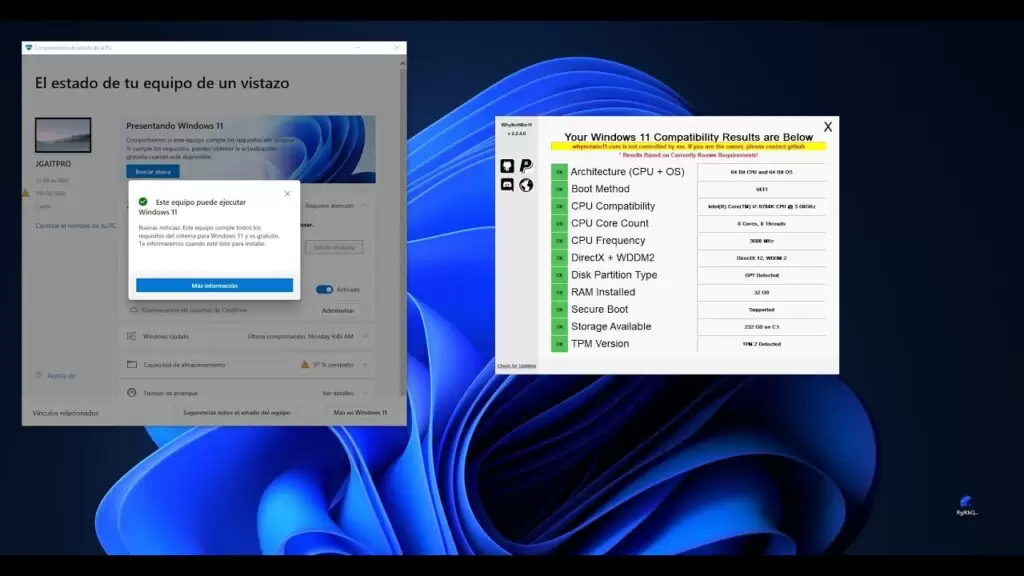Select the "Disk Partition Type" label

614,275
